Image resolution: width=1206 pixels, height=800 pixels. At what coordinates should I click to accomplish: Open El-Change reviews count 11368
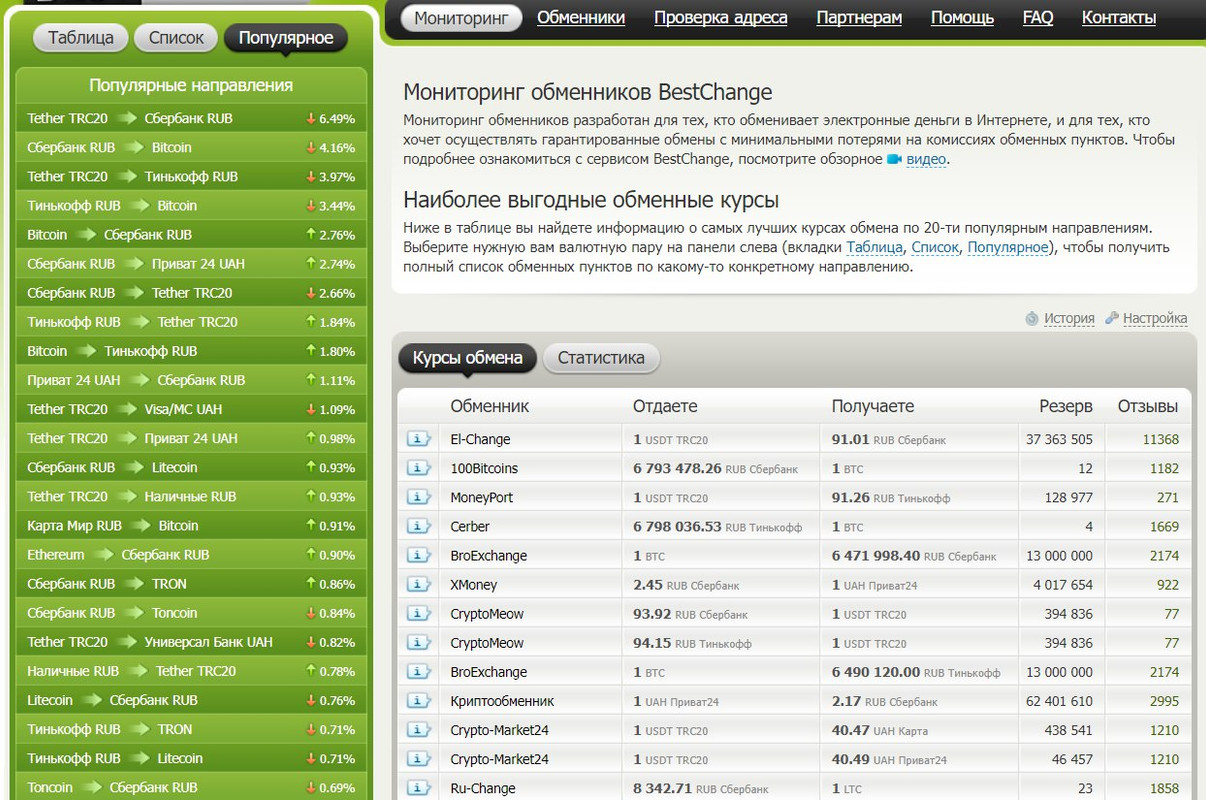pyautogui.click(x=1161, y=439)
